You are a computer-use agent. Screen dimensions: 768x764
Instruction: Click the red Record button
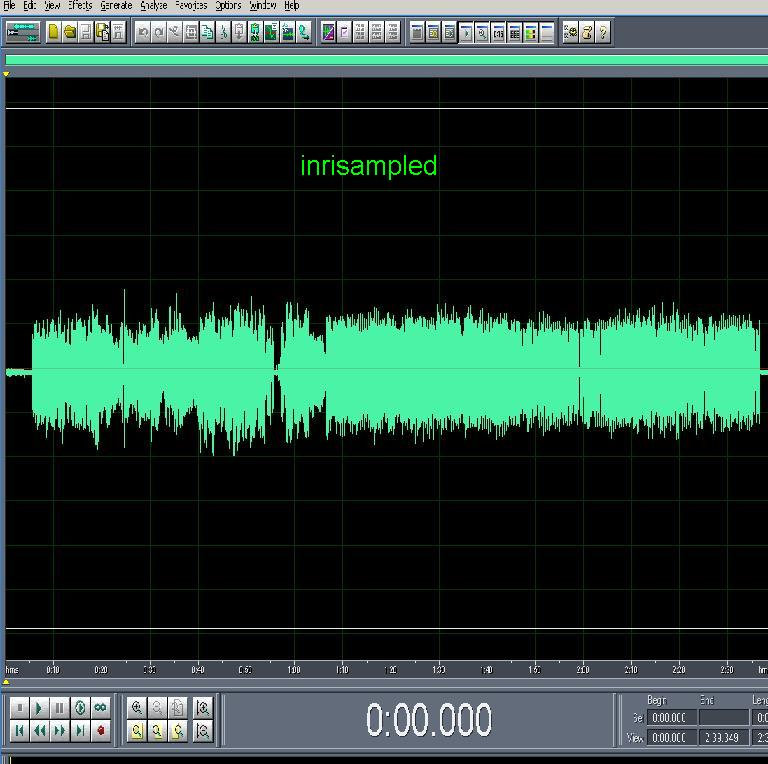click(100, 731)
